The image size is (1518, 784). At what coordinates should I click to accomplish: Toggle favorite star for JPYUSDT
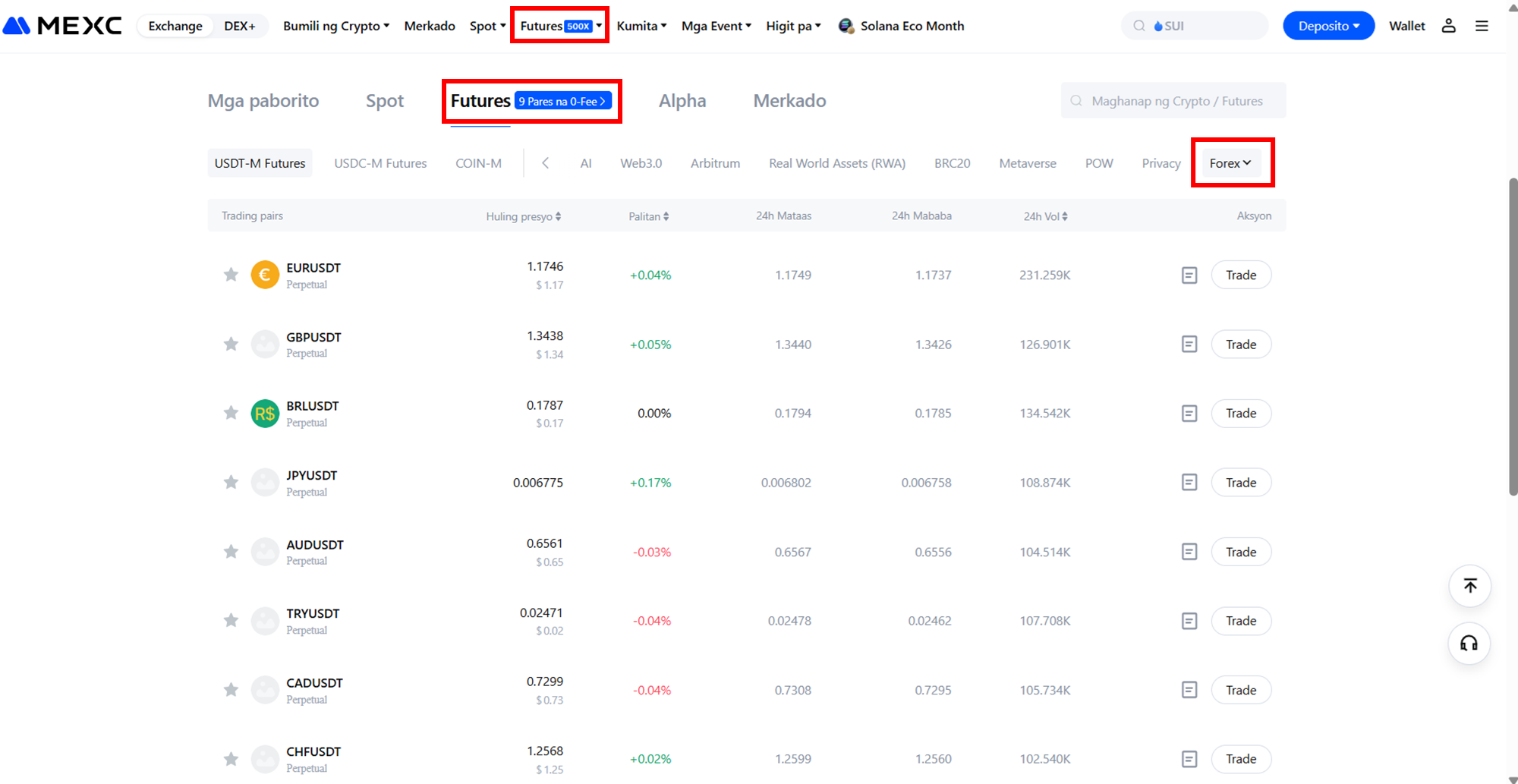231,483
